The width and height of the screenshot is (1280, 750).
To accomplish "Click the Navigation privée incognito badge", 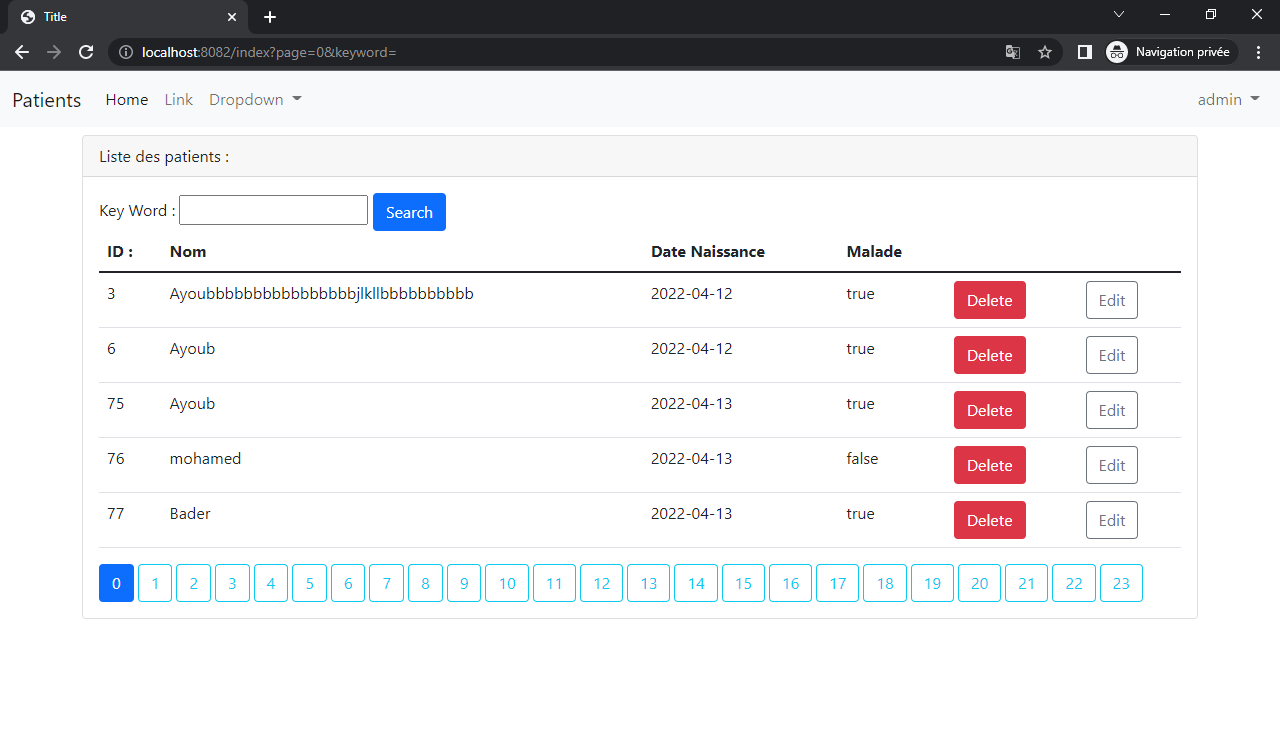I will pyautogui.click(x=1172, y=52).
